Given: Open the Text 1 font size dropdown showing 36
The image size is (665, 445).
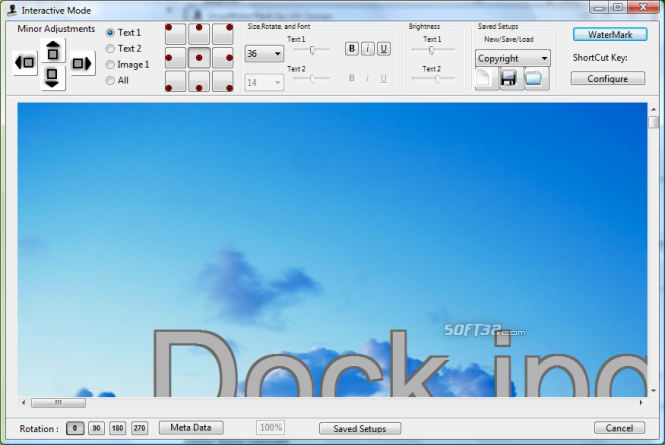Looking at the screenshot, I should 264,54.
